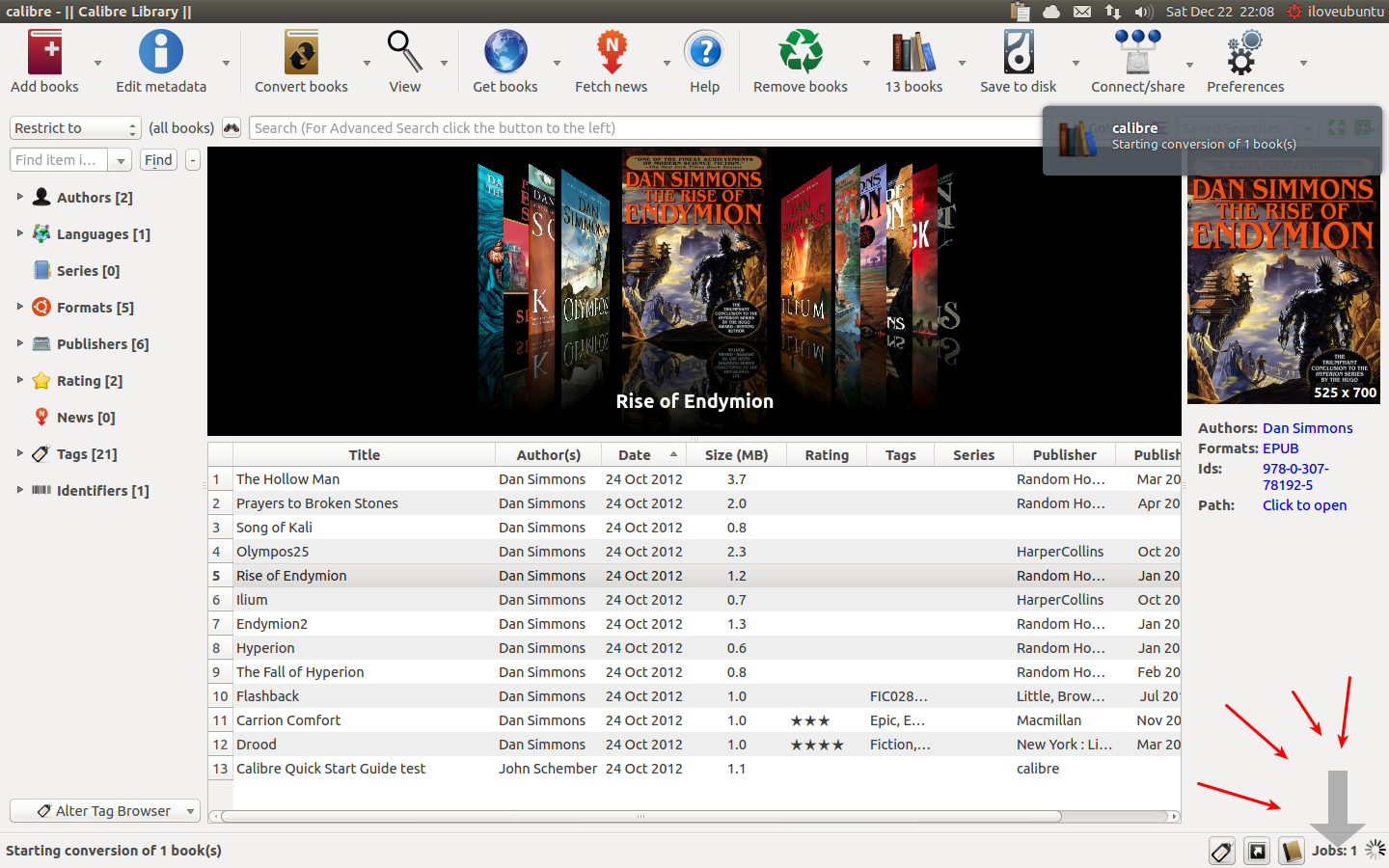Expand the Publishers [6] category
This screenshot has height=868, width=1389.
click(x=19, y=342)
